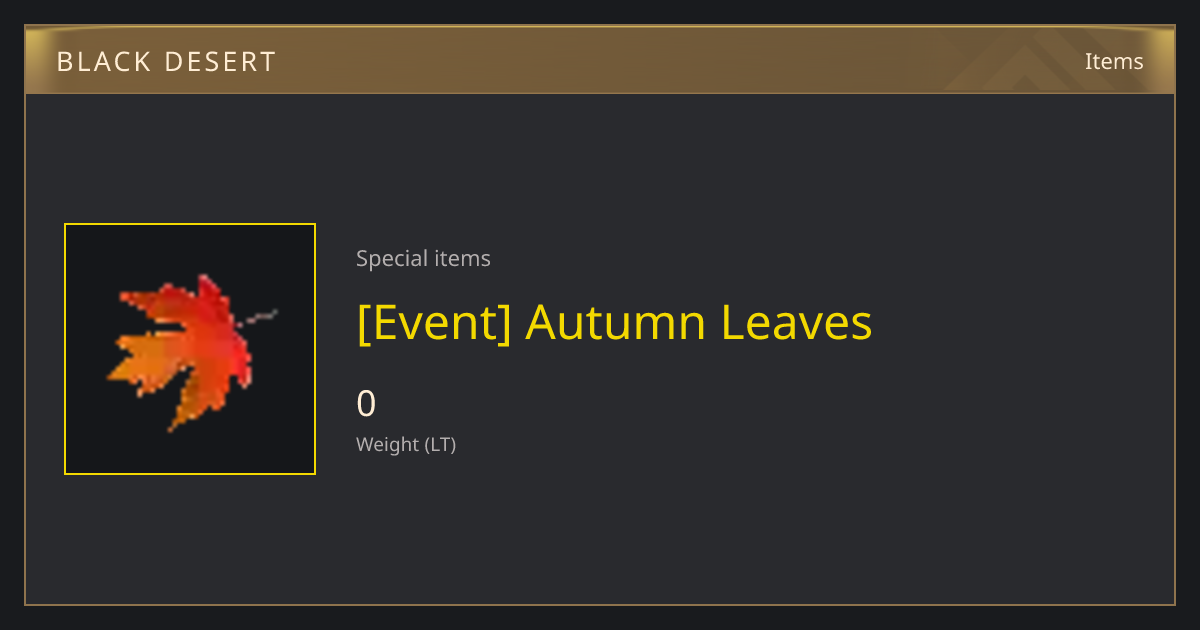Open the BLACK DESERT header title
This screenshot has width=1200, height=630.
[x=166, y=62]
